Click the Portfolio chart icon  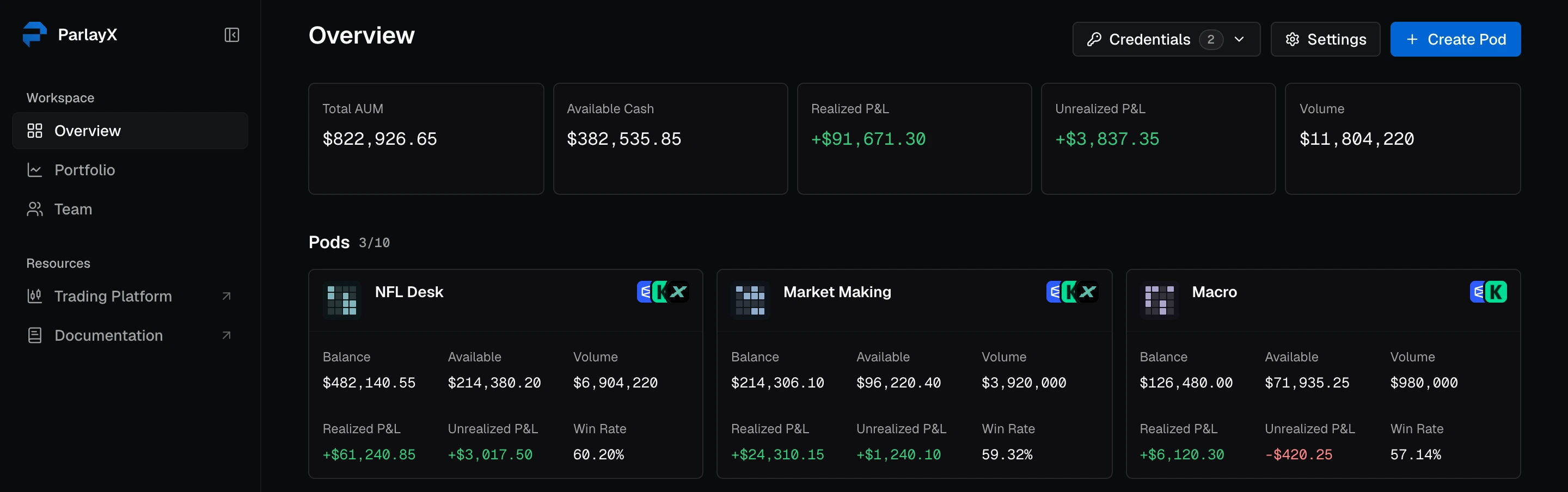(x=35, y=170)
